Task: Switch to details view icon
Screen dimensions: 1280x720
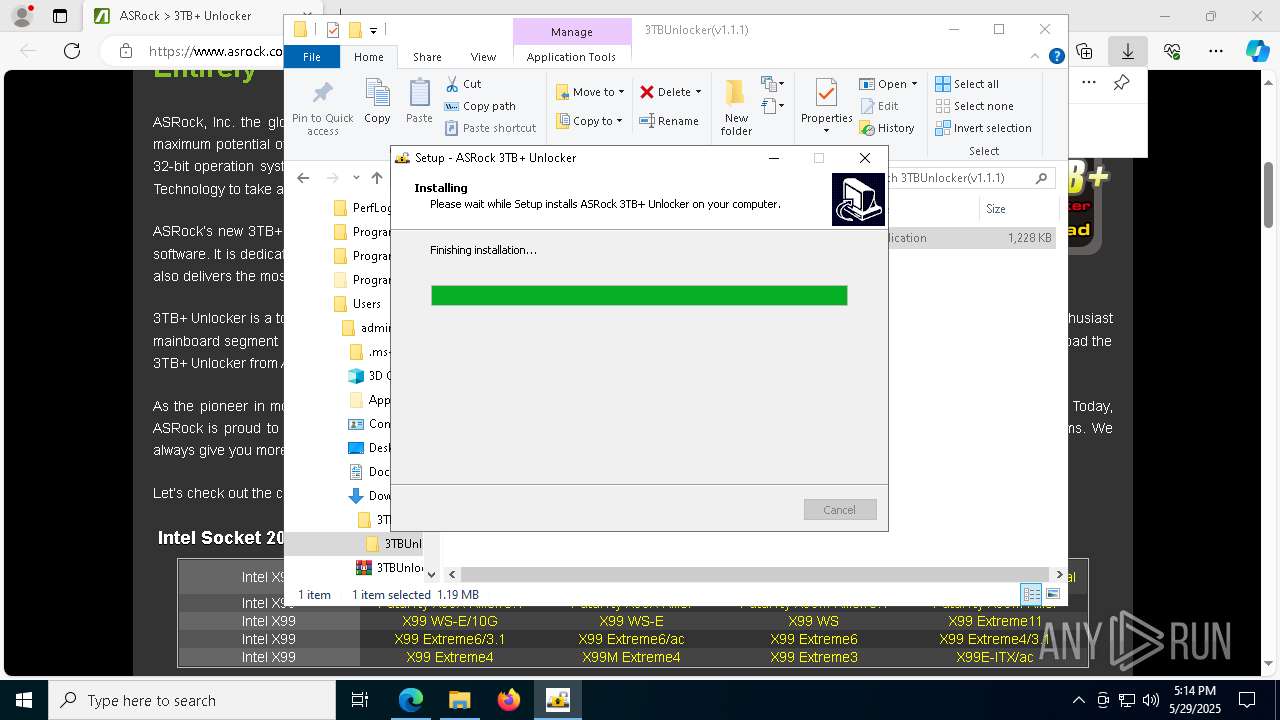Action: (x=1031, y=594)
